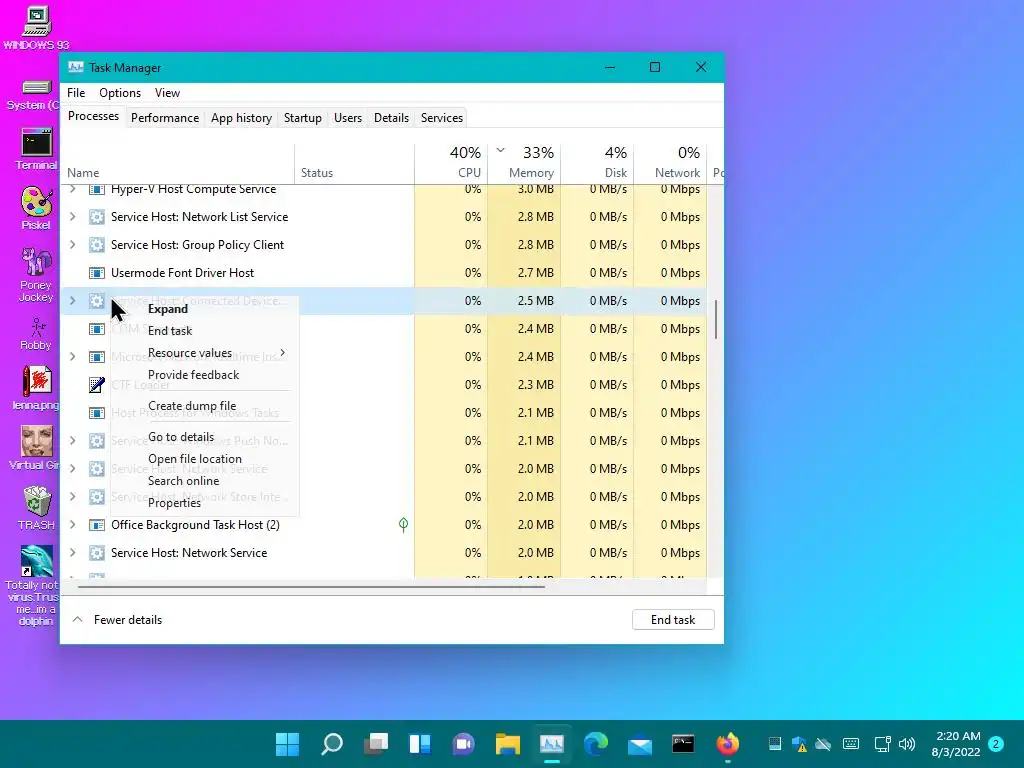Launch Microsoft Edge from the taskbar
The image size is (1024, 768).
coord(596,744)
